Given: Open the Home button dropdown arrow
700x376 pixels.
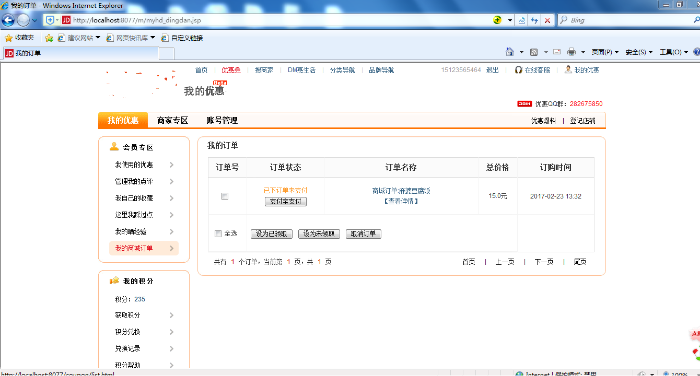Looking at the screenshot, I should point(521,52).
